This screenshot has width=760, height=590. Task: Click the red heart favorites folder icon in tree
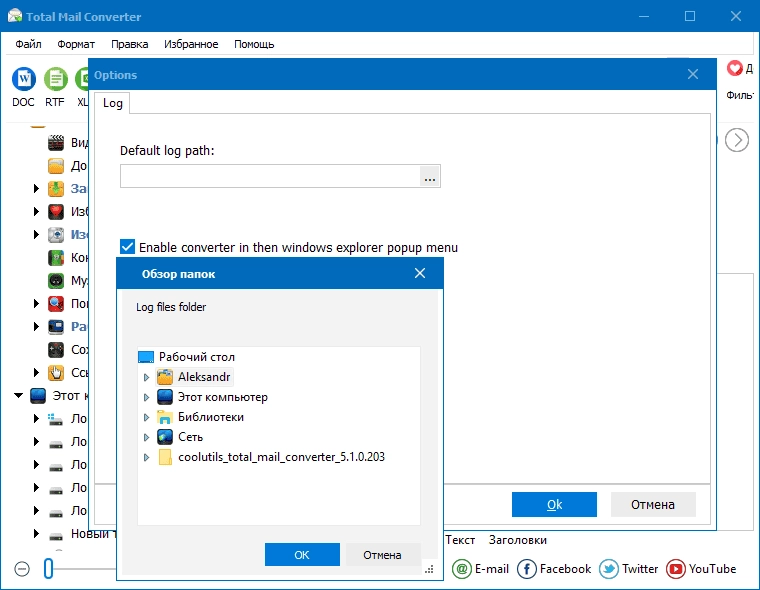[56, 211]
